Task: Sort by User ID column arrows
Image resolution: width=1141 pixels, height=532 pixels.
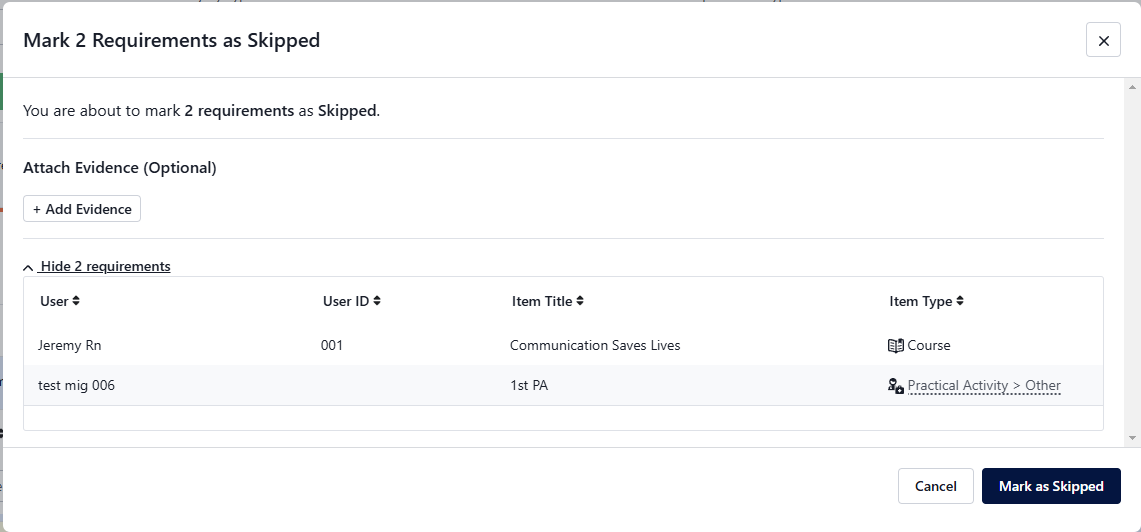Action: tap(377, 301)
